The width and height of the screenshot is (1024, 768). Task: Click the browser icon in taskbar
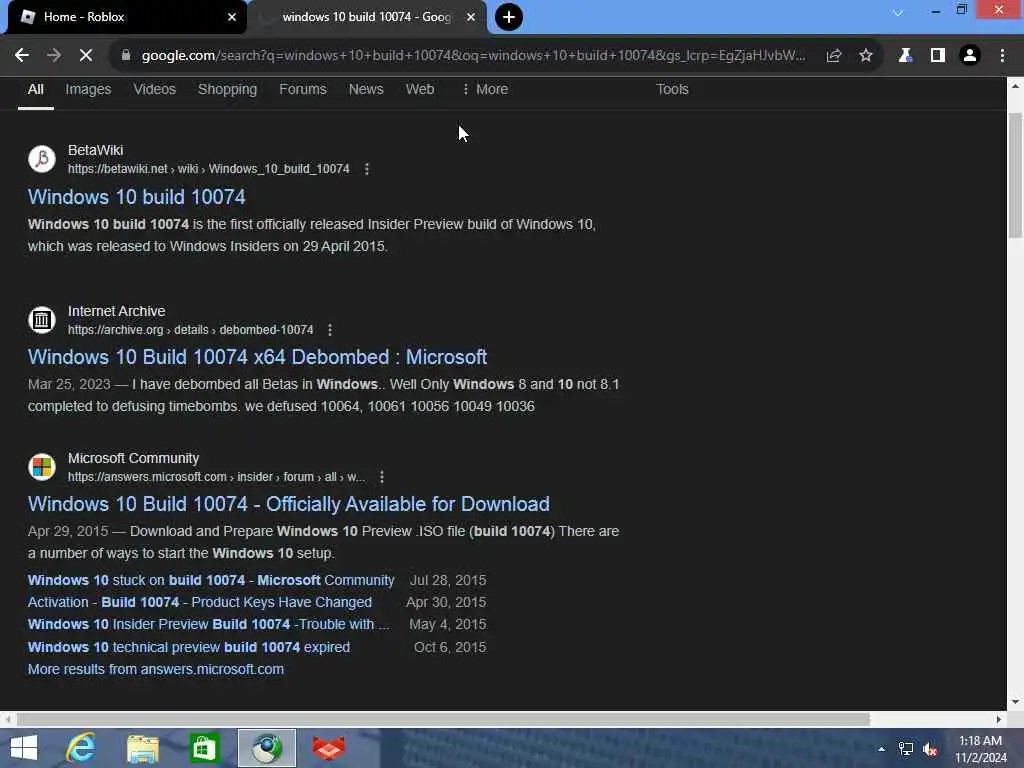[266, 748]
